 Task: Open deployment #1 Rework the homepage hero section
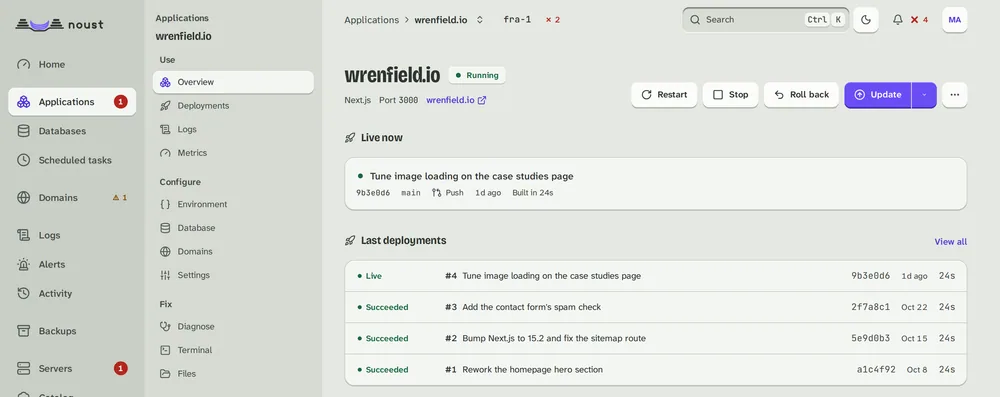click(x=656, y=370)
